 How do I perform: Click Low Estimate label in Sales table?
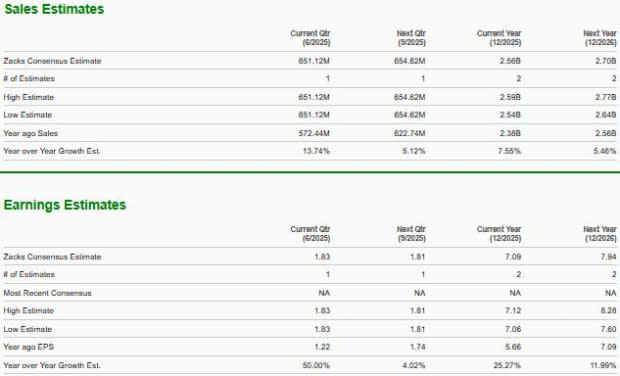(28, 115)
